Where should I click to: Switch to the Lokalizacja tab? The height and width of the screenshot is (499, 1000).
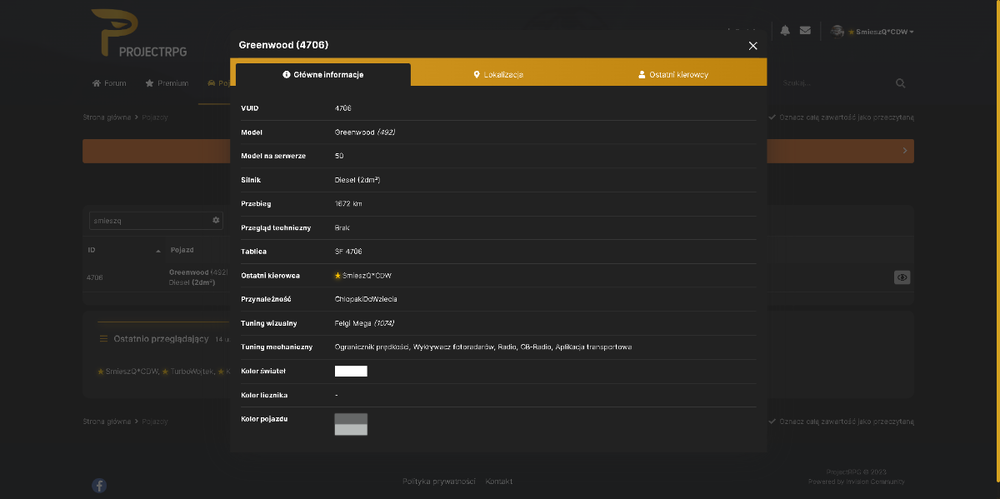point(498,75)
